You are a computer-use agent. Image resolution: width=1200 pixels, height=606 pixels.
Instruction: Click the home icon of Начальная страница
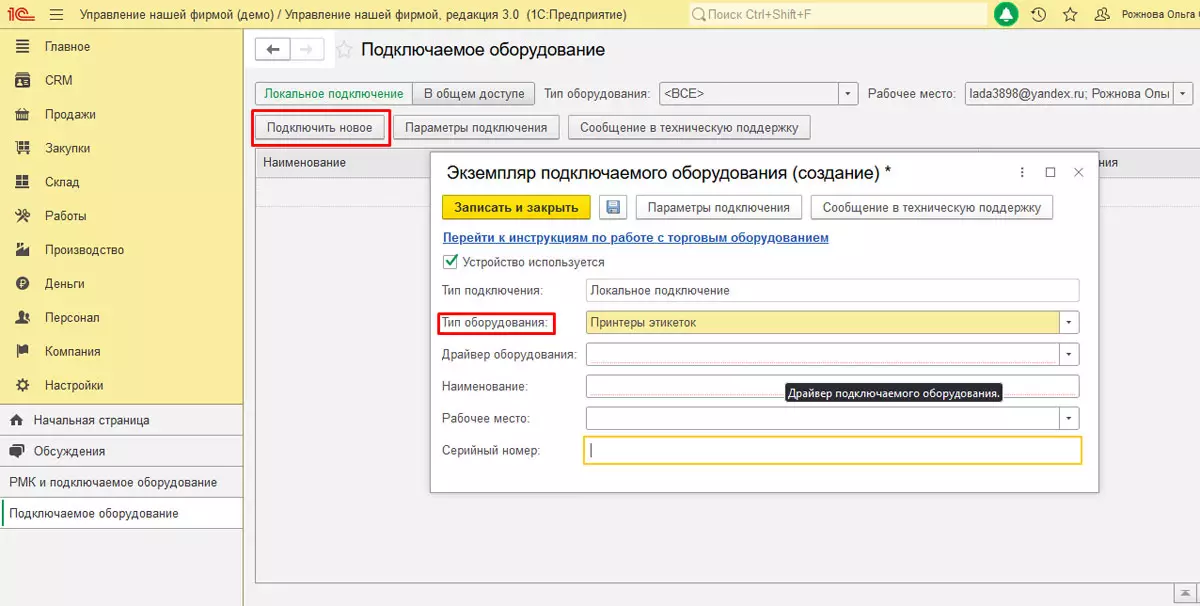[x=17, y=420]
